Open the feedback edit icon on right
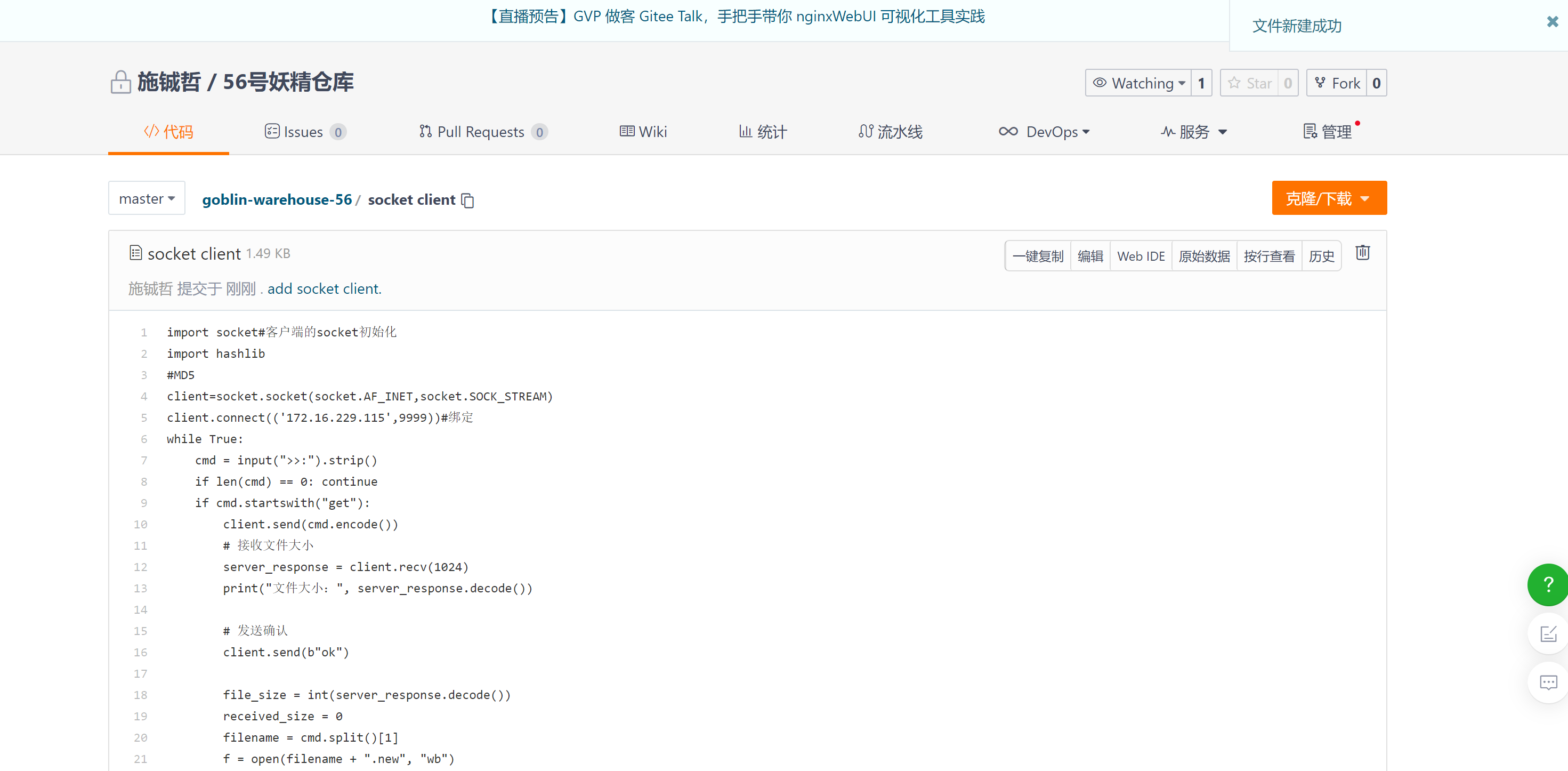 tap(1547, 634)
